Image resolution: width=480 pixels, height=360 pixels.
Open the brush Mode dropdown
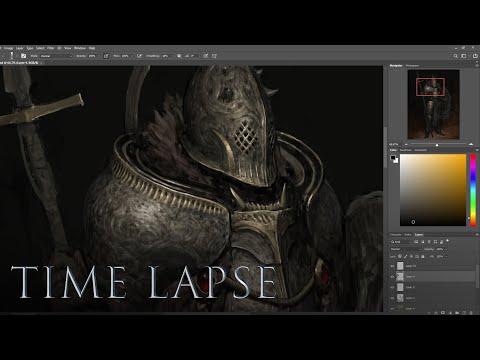point(56,56)
